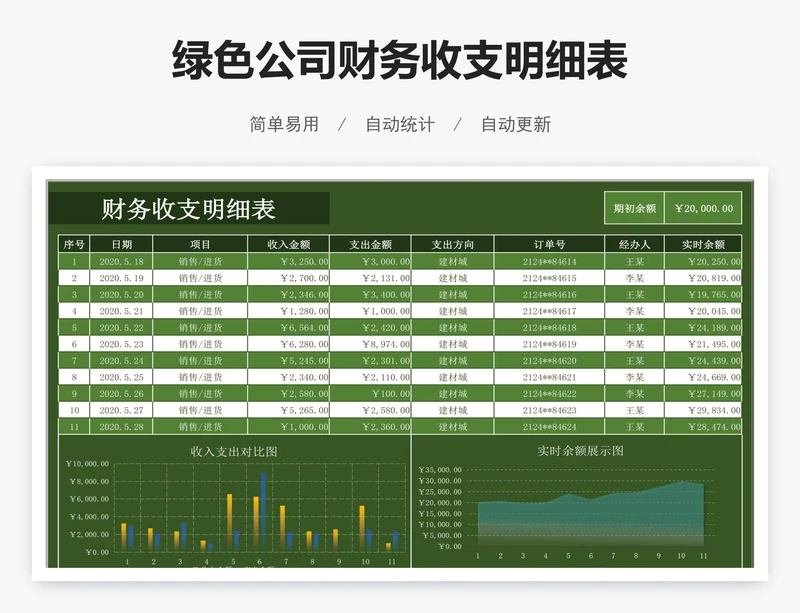This screenshot has height=613, width=800.
Task: Select balance cell ¥20,250.00
Action: click(x=703, y=261)
